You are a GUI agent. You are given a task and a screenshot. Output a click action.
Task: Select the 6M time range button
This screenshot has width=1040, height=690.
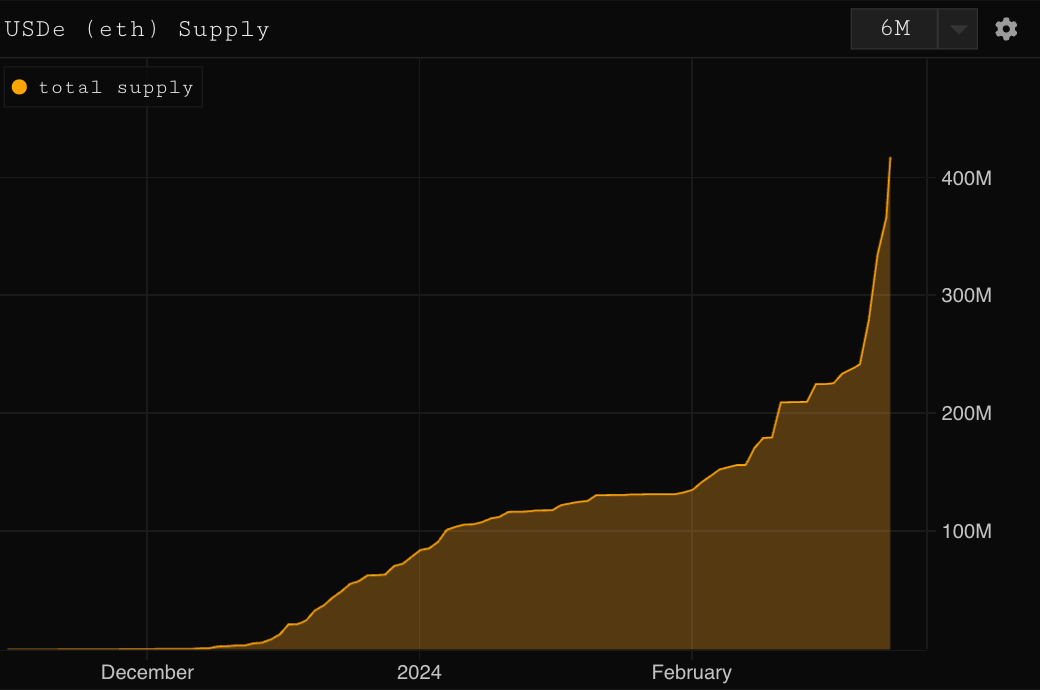(x=895, y=29)
